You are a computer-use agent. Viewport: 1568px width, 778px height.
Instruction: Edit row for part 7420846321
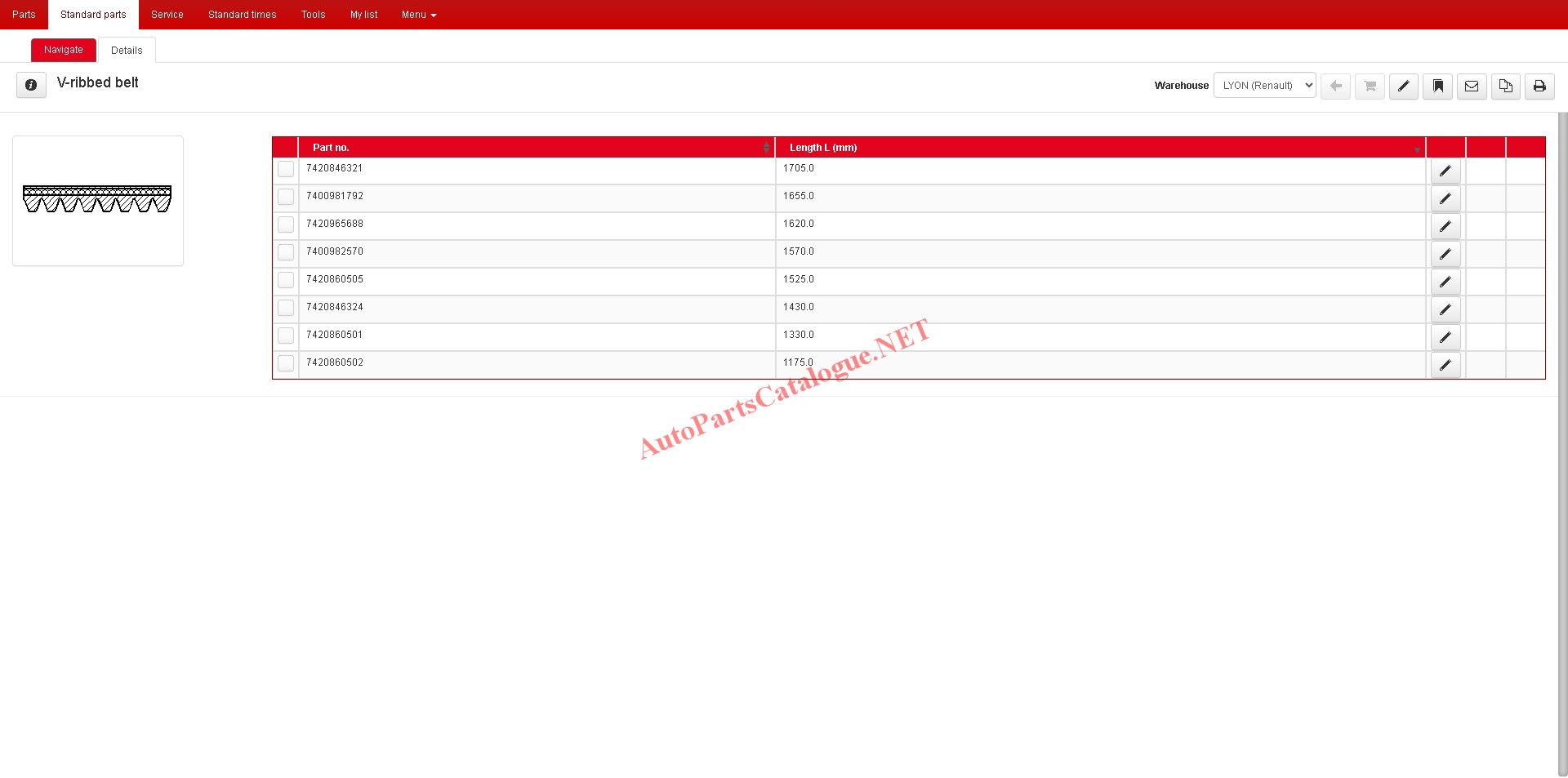point(1445,171)
